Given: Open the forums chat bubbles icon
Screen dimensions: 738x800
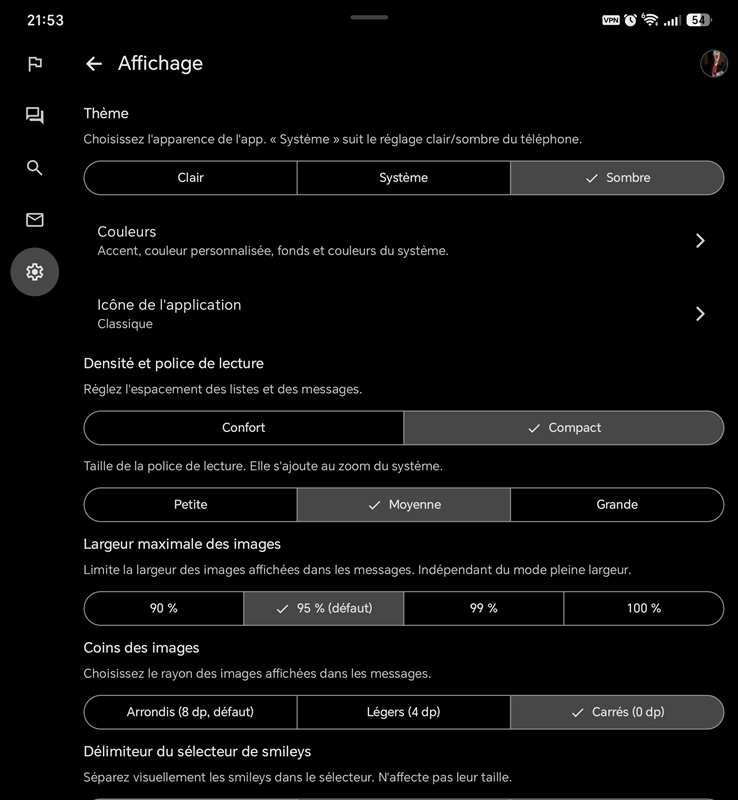Looking at the screenshot, I should tap(35, 115).
